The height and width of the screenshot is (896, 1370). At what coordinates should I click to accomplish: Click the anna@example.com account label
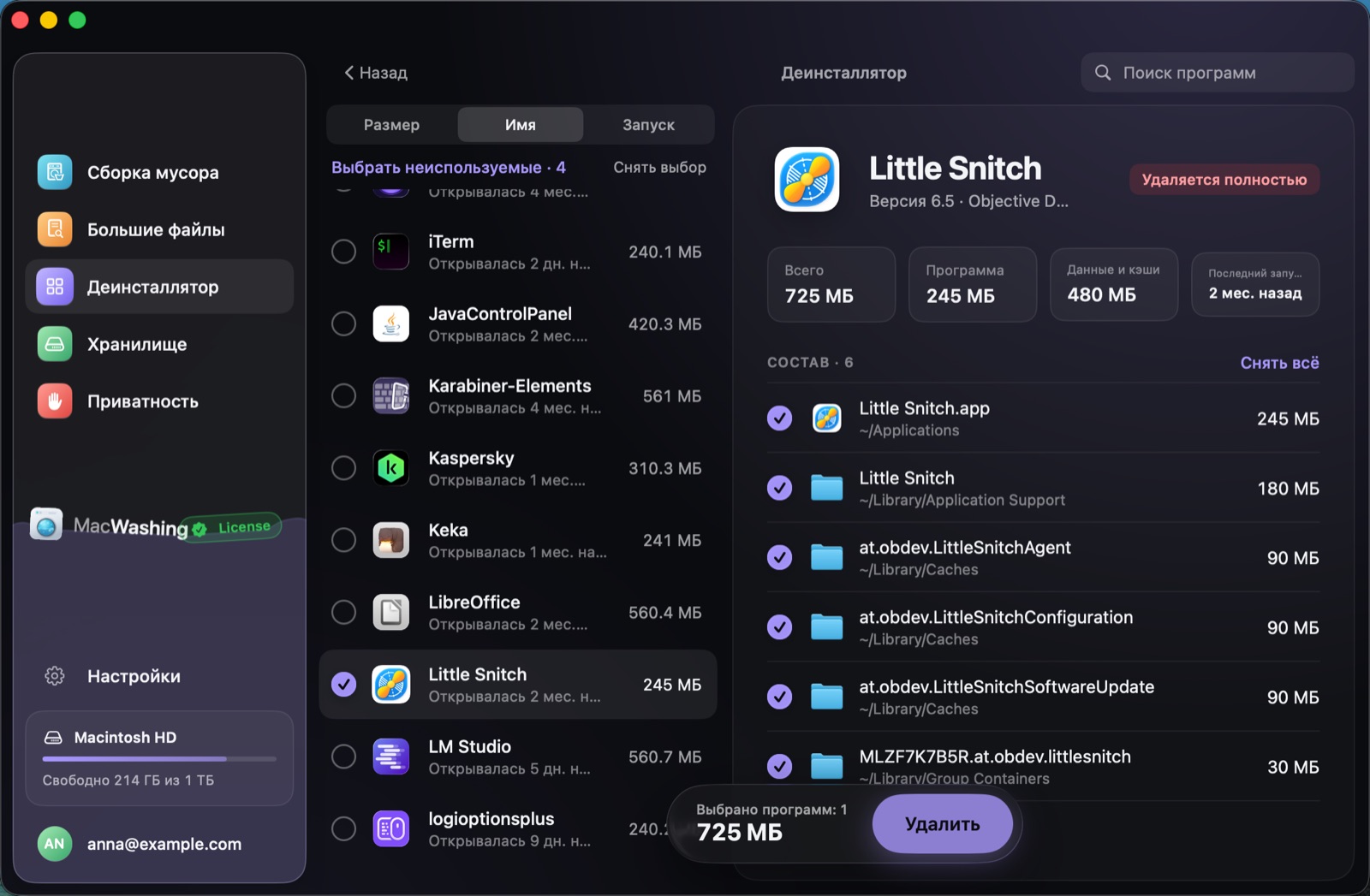164,844
